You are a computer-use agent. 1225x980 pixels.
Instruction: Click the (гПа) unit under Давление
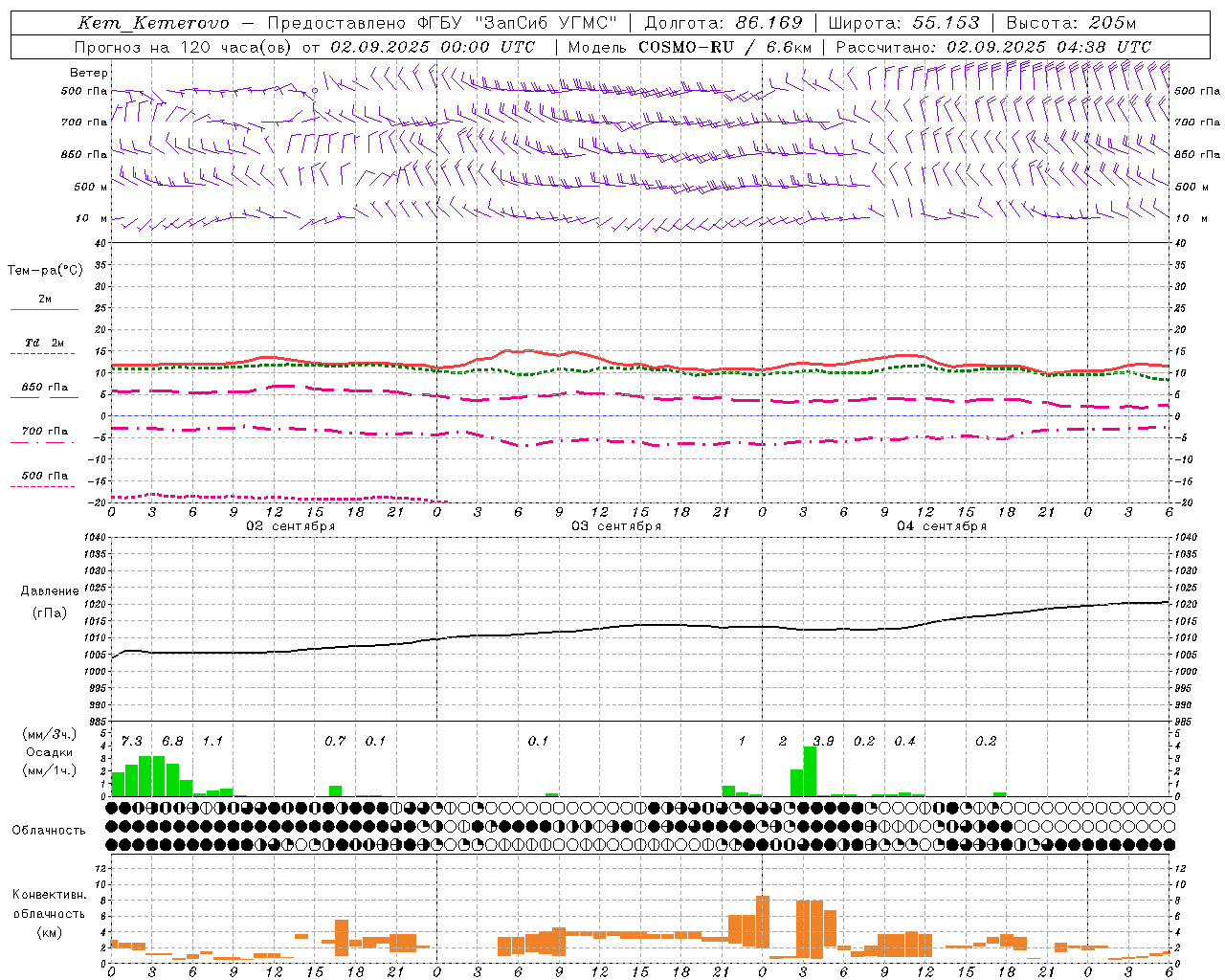coord(50,613)
